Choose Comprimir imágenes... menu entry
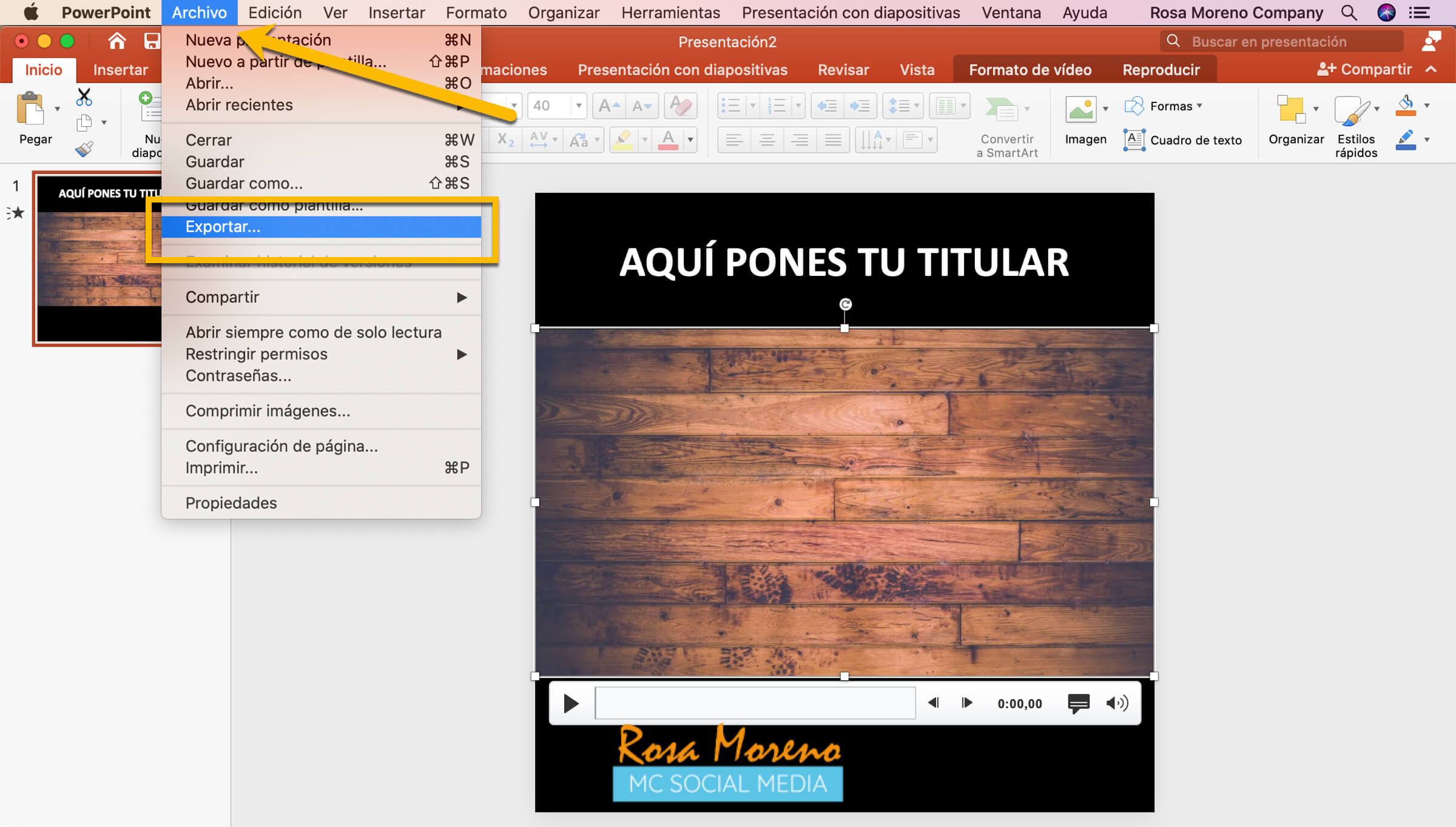Screen dimensions: 1456x827 (268, 410)
